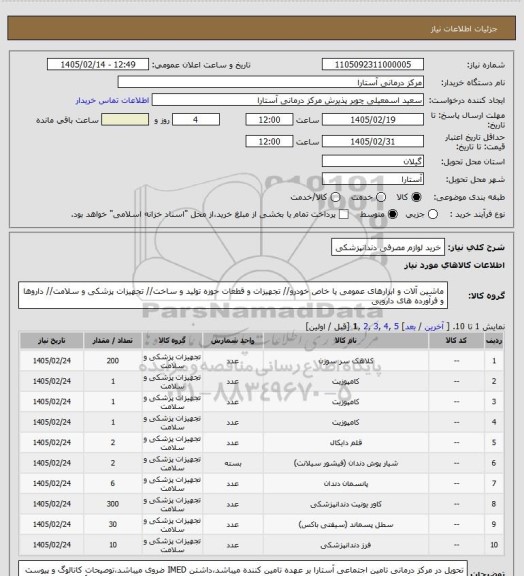Go to page 4 of items

(x=385, y=326)
